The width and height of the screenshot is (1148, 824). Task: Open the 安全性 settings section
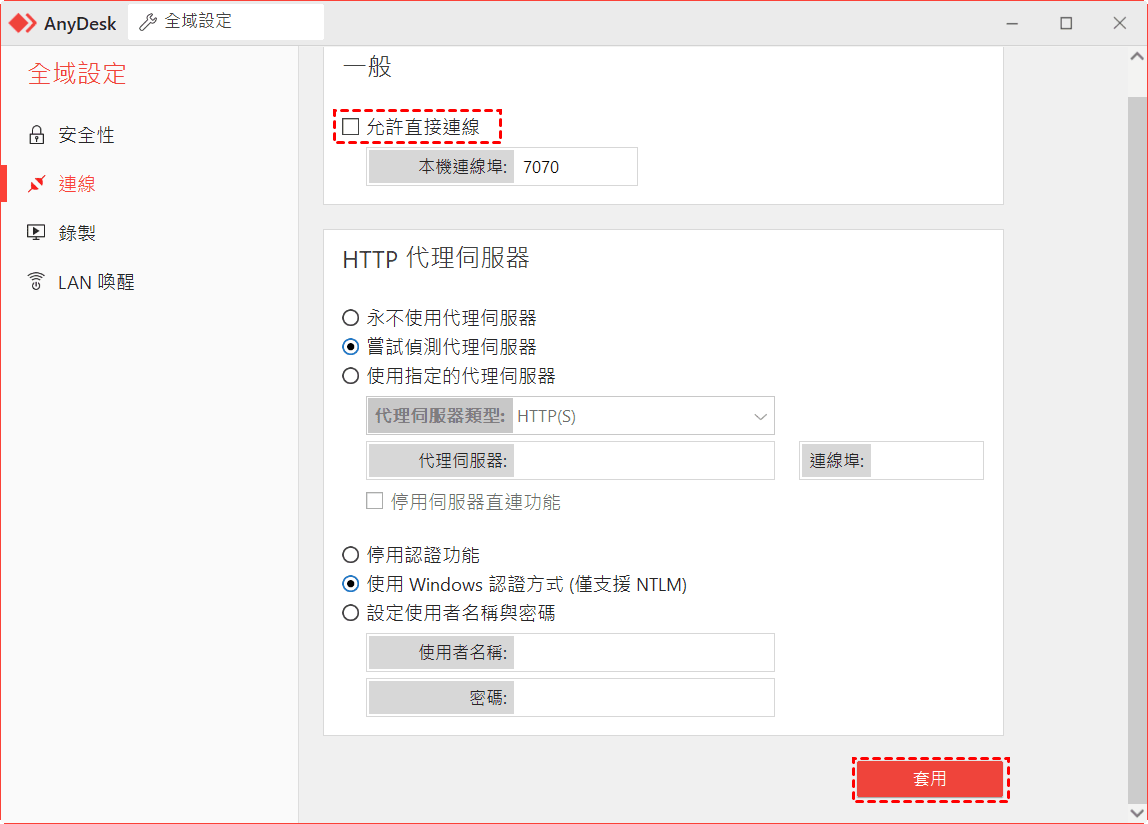86,135
